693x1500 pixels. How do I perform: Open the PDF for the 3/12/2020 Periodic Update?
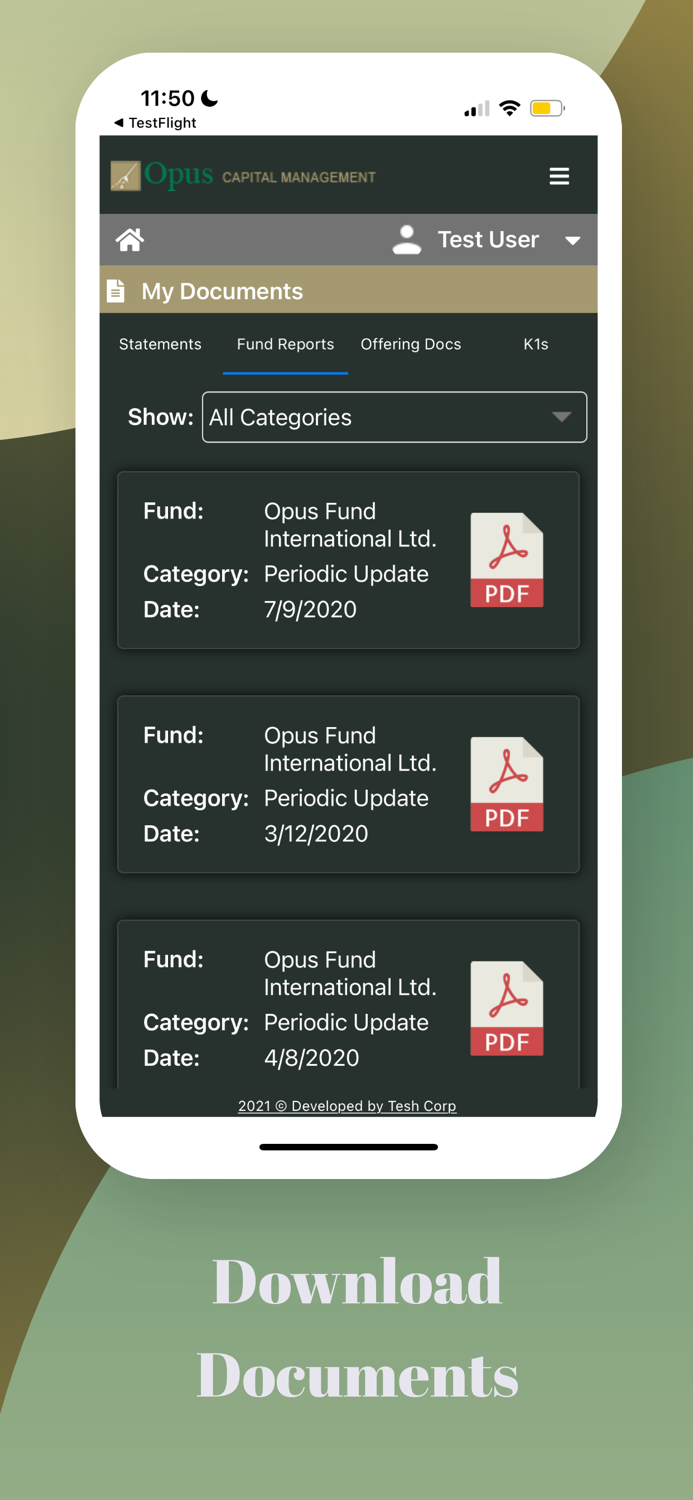tap(507, 784)
